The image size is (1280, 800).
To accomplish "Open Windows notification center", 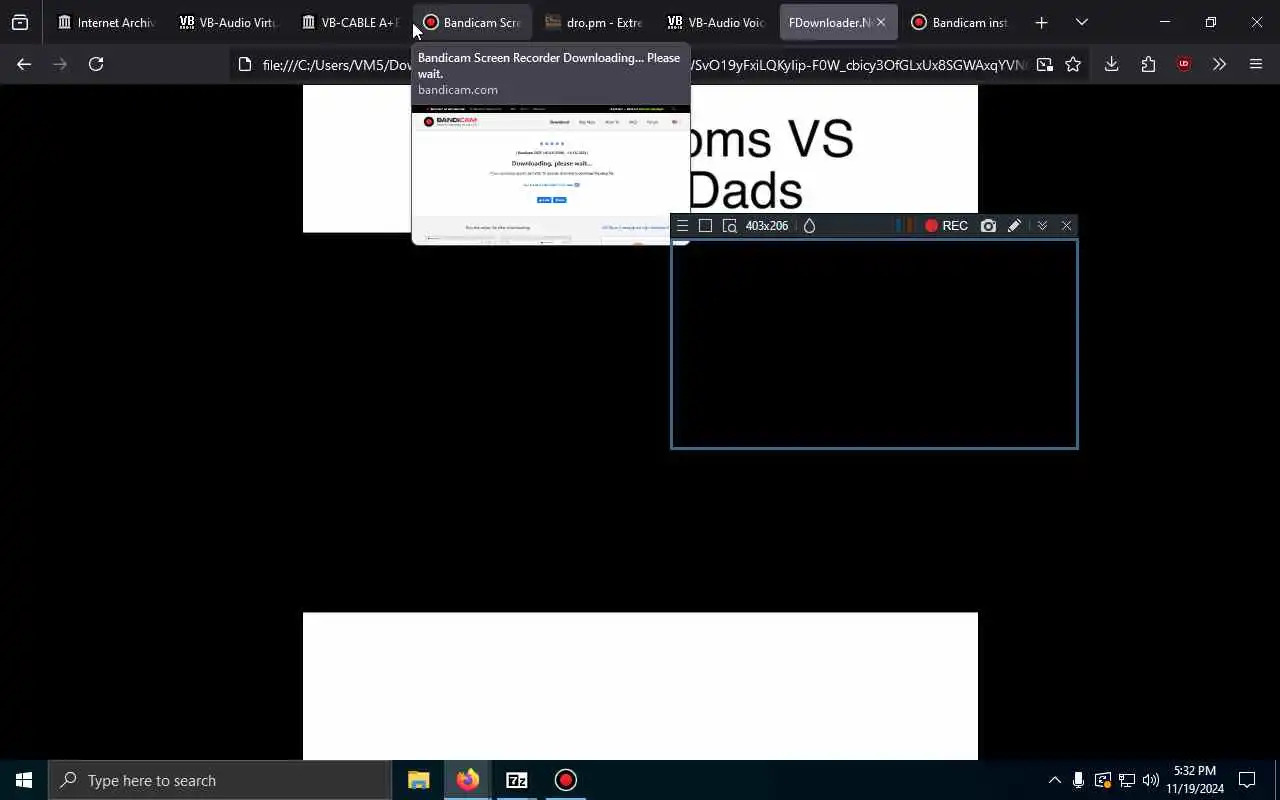I will (x=1247, y=780).
